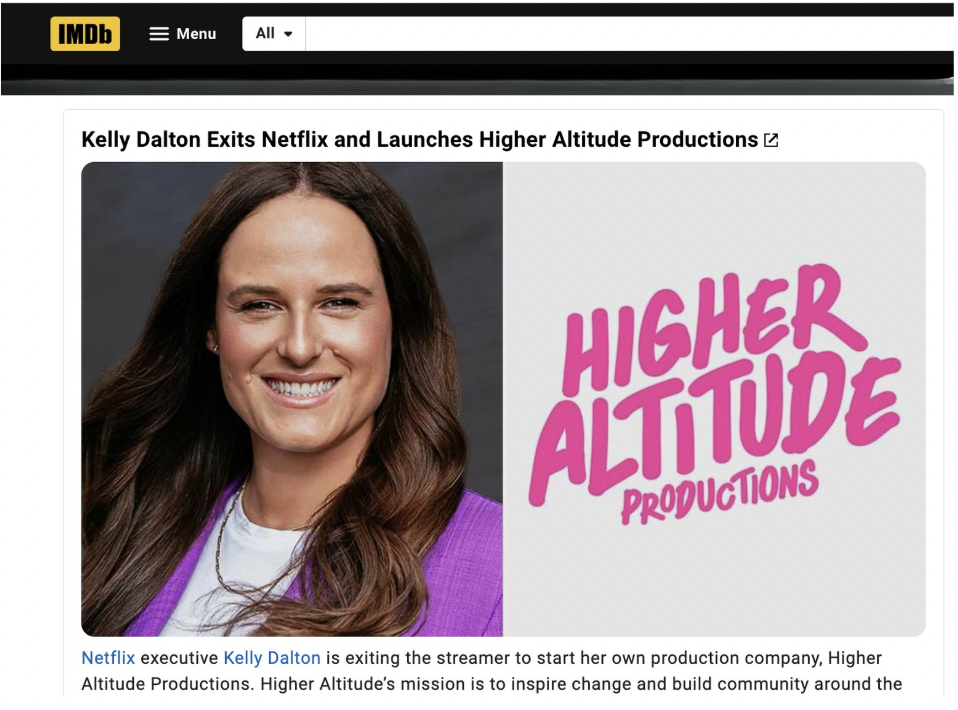Click the gray logo panel of article image
Screen dimensions: 958x710
coord(714,399)
